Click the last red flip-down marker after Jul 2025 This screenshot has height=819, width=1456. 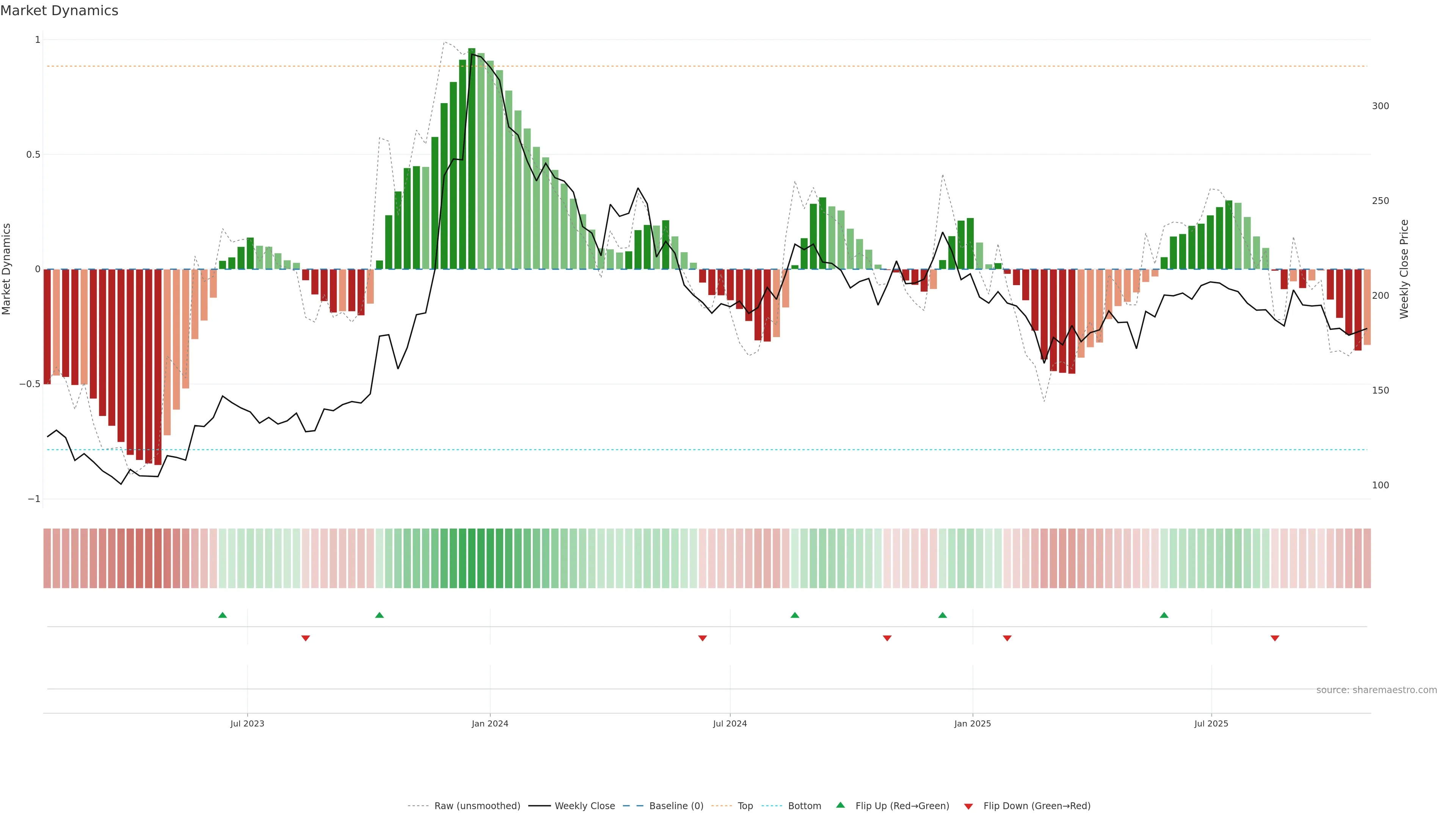(x=1274, y=638)
